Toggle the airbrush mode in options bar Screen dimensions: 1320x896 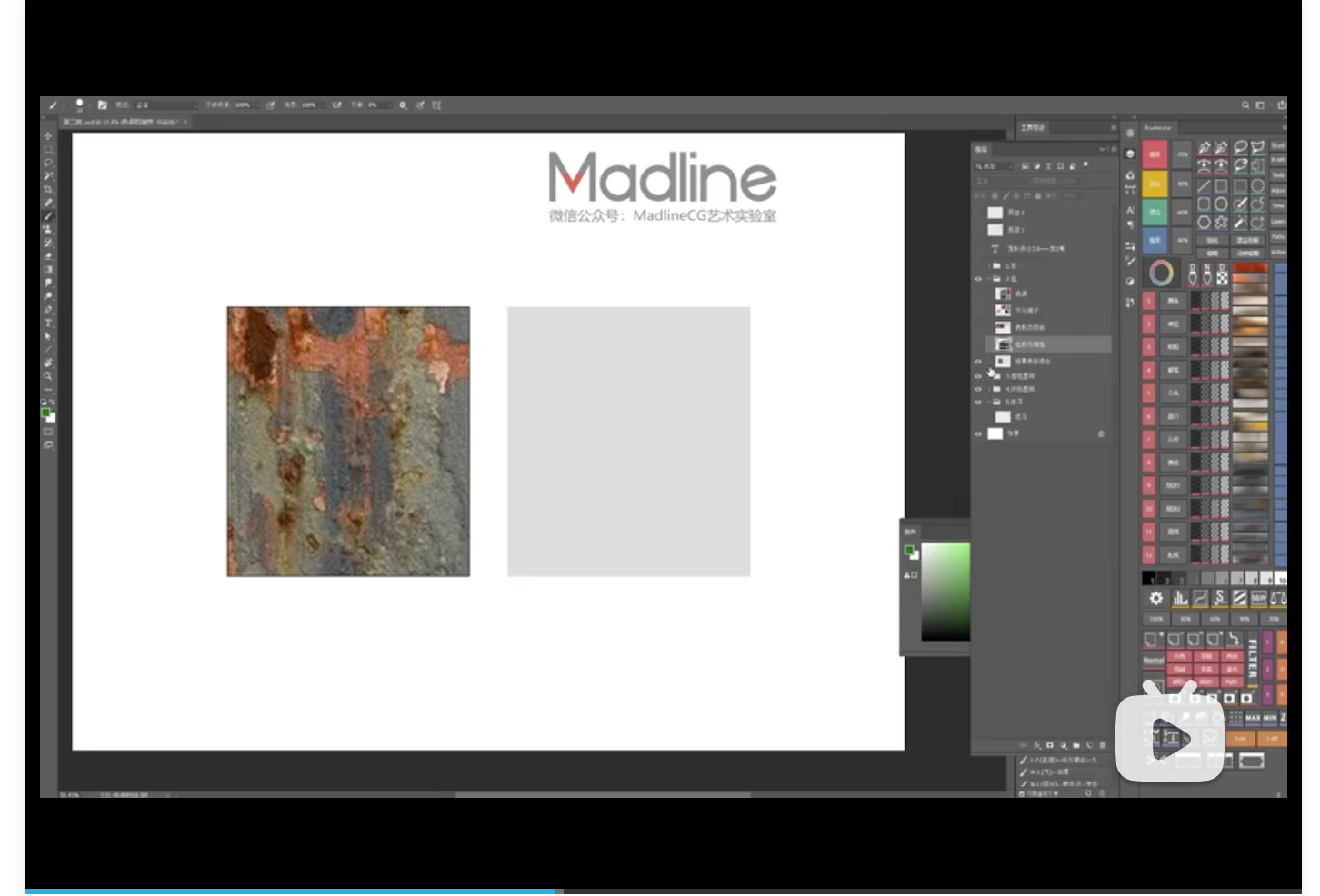click(336, 105)
